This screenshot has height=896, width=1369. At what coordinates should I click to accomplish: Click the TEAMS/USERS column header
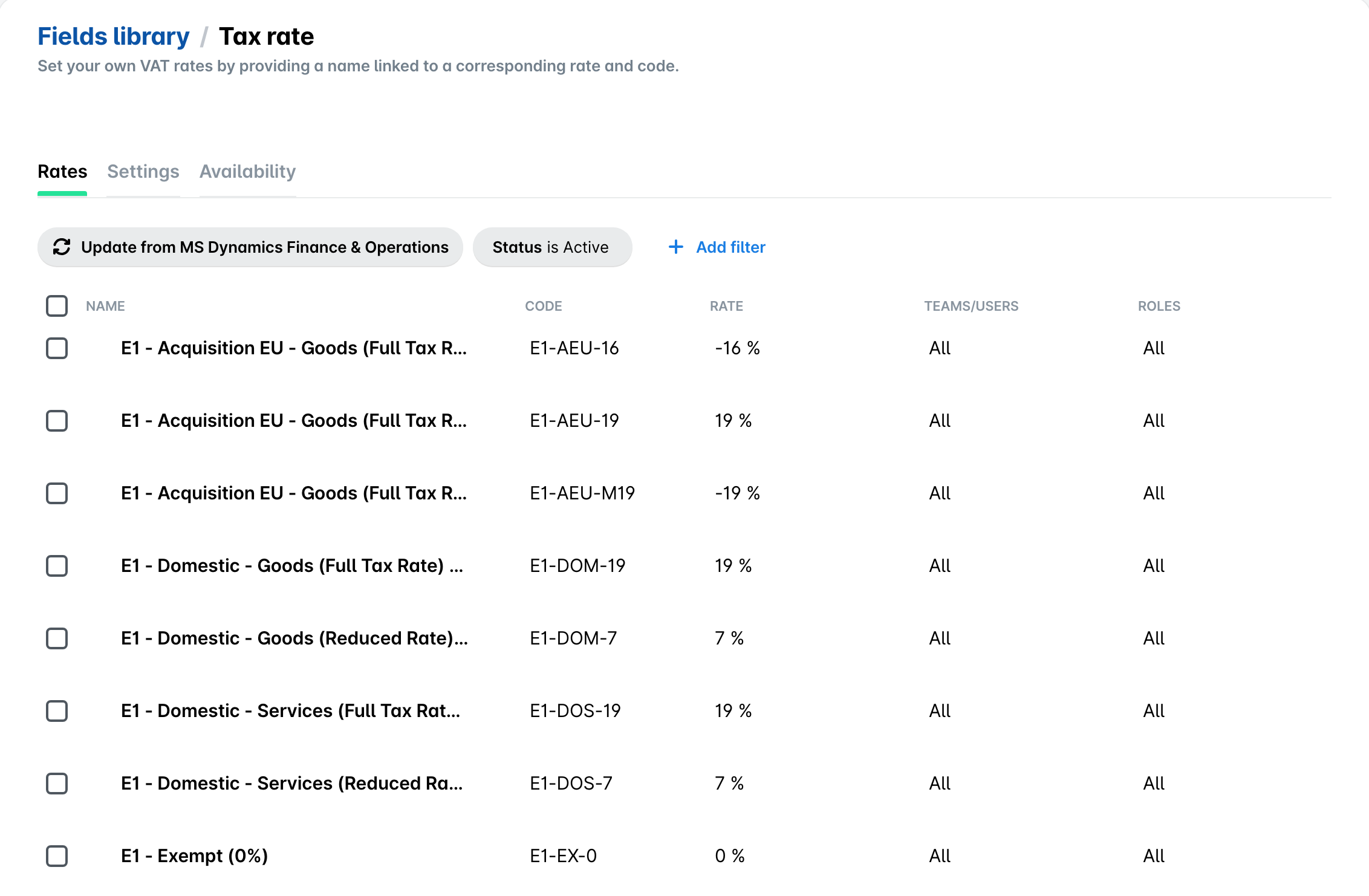(x=971, y=306)
